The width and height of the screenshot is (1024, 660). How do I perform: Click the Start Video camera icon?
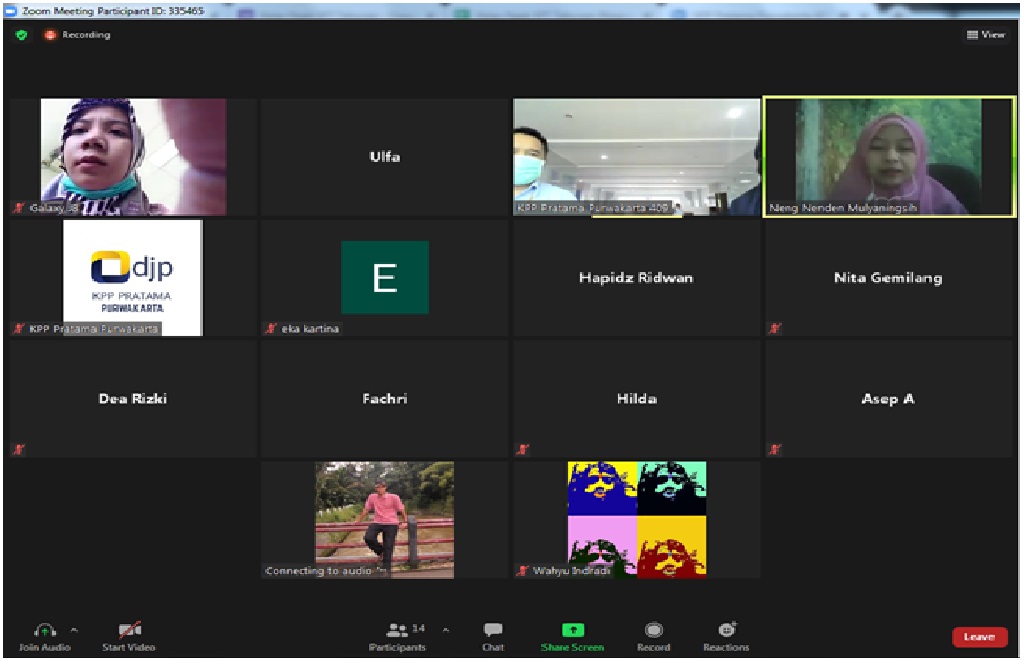[x=128, y=630]
